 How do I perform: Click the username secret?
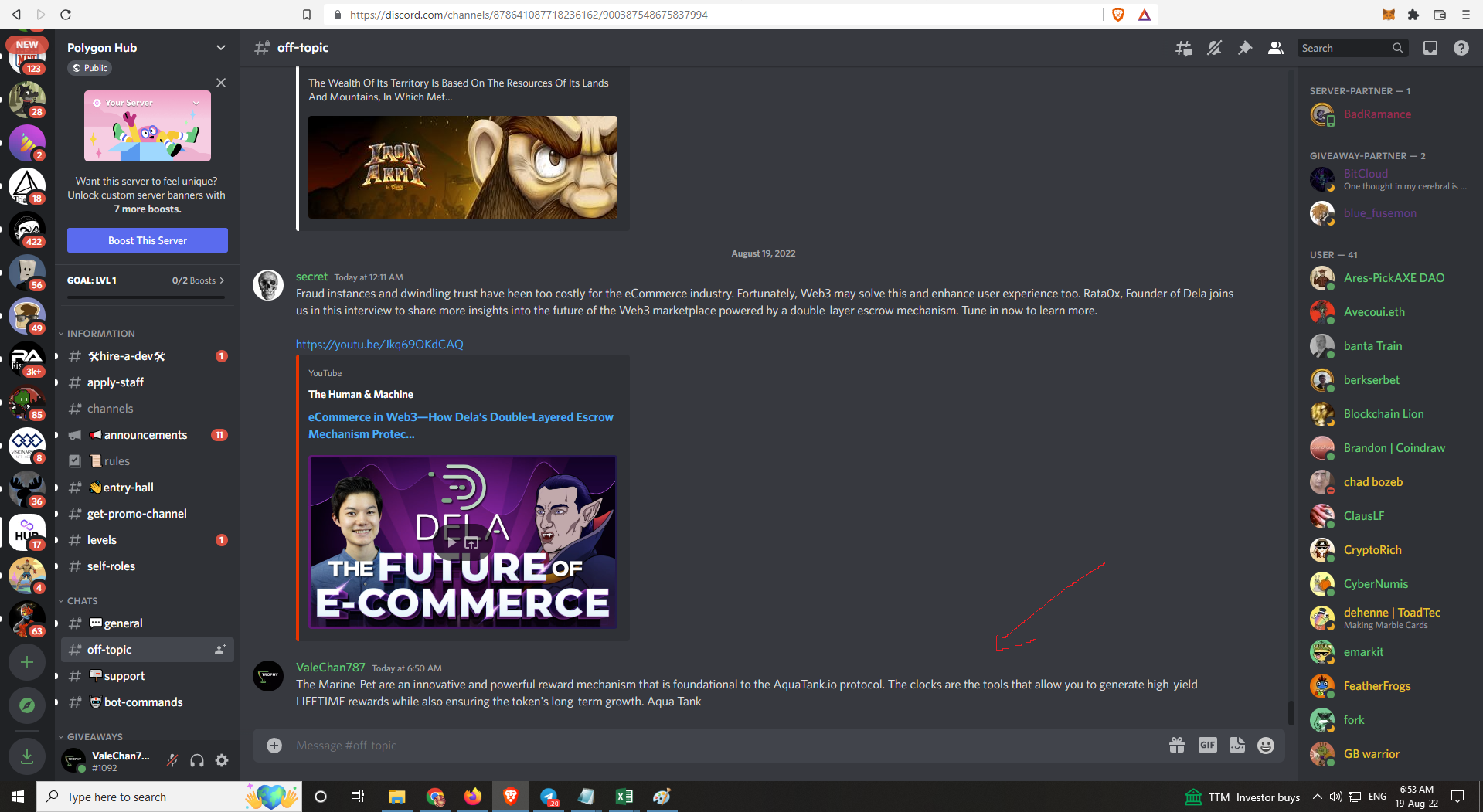pos(311,277)
